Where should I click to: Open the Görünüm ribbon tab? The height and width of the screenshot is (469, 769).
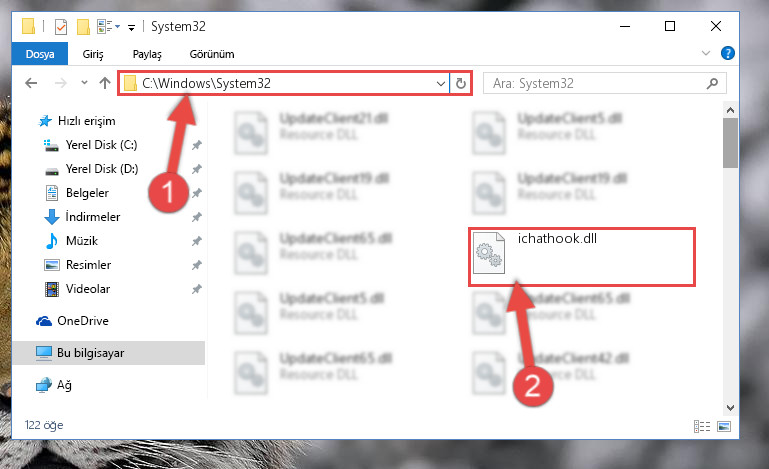pyautogui.click(x=212, y=54)
